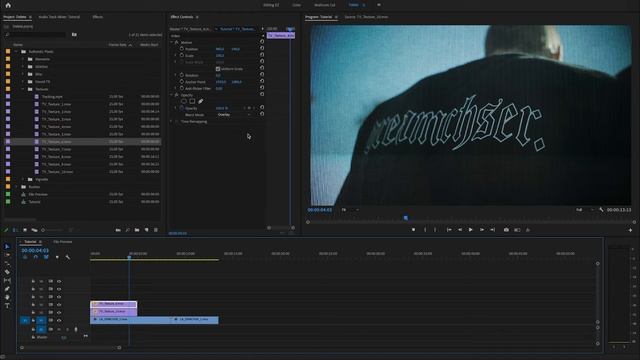Click the Go to In button
640x360 pixels.
[x=449, y=230]
